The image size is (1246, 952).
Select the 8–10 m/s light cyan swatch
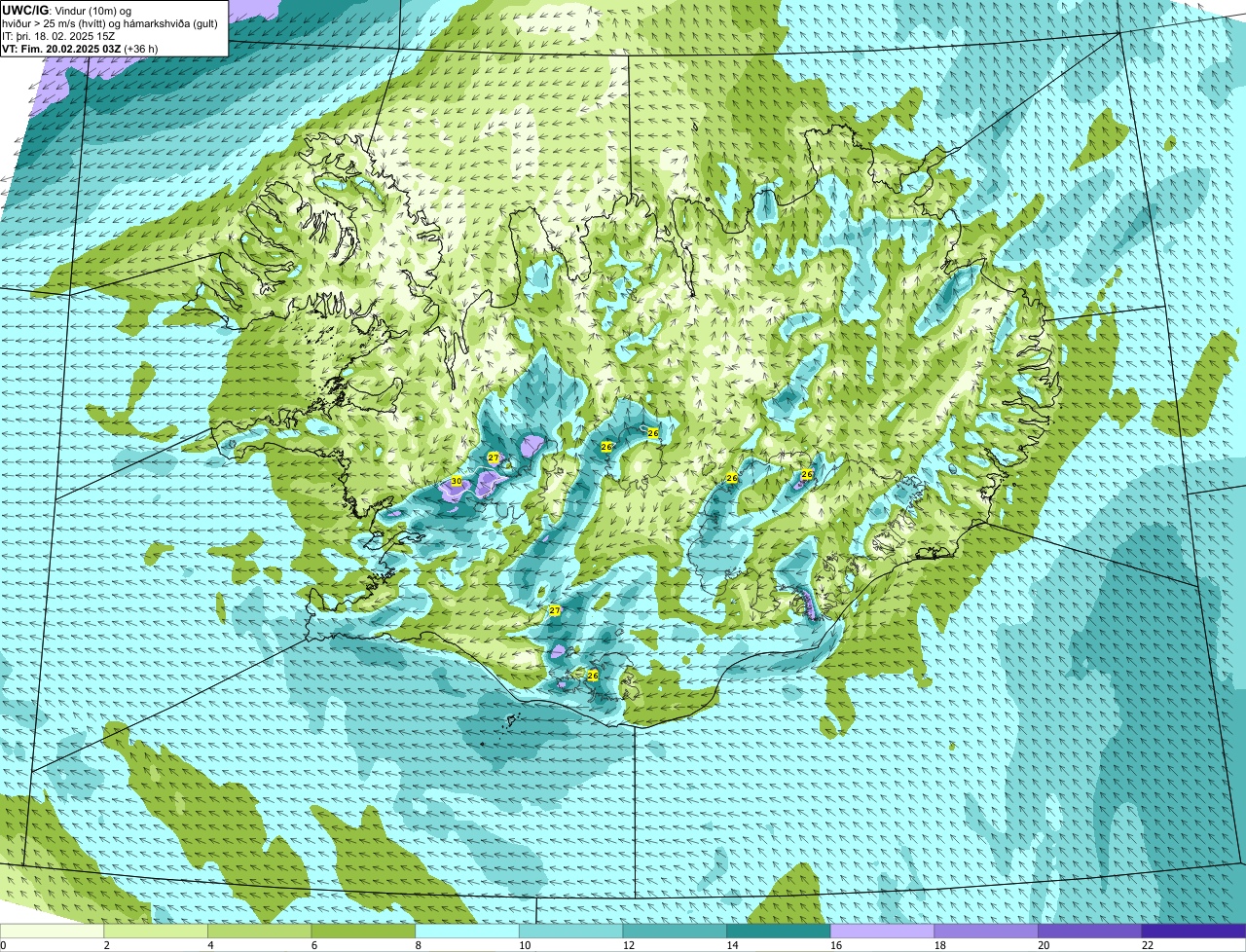coord(467,931)
